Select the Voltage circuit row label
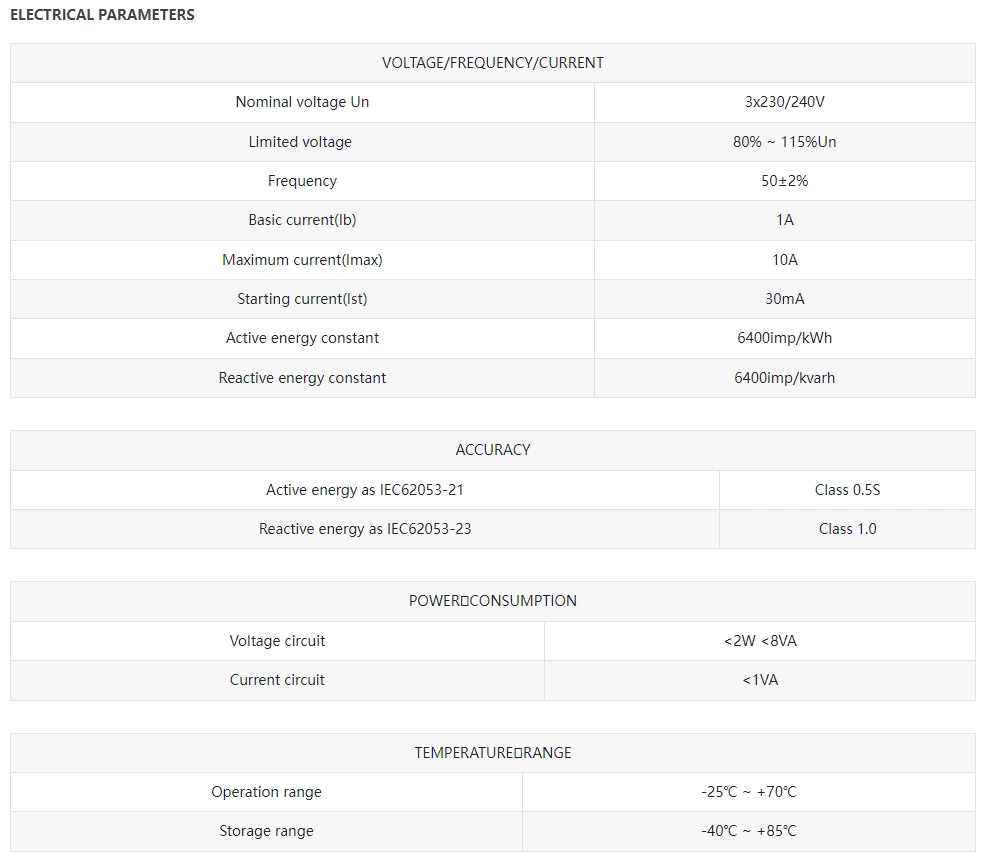Viewport: 991px width, 867px height. pos(277,641)
